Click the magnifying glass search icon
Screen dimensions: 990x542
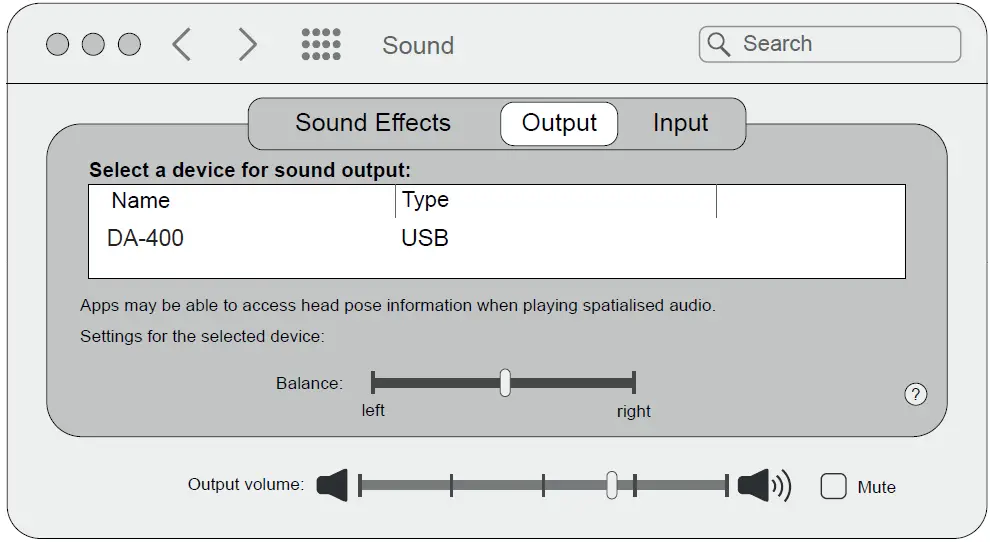click(718, 44)
